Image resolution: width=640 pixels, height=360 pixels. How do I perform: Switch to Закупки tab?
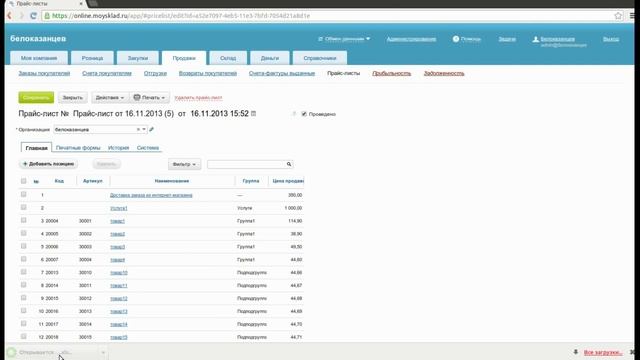(138, 58)
